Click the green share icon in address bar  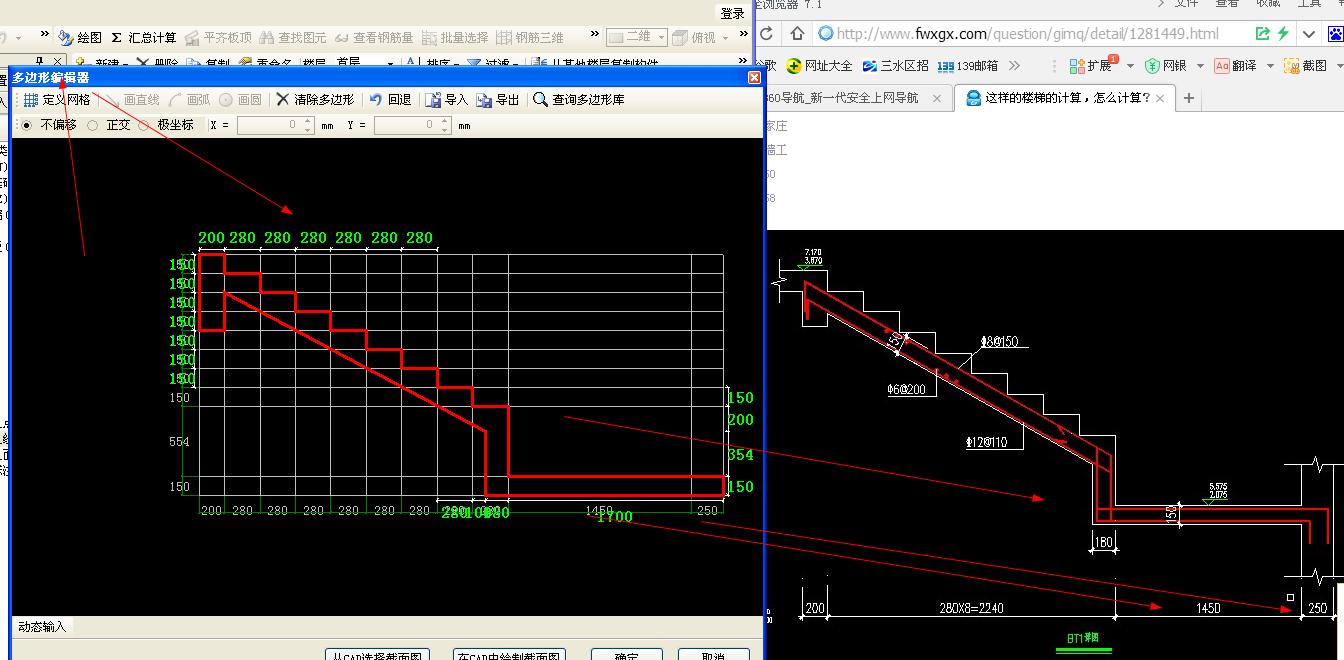click(1263, 34)
